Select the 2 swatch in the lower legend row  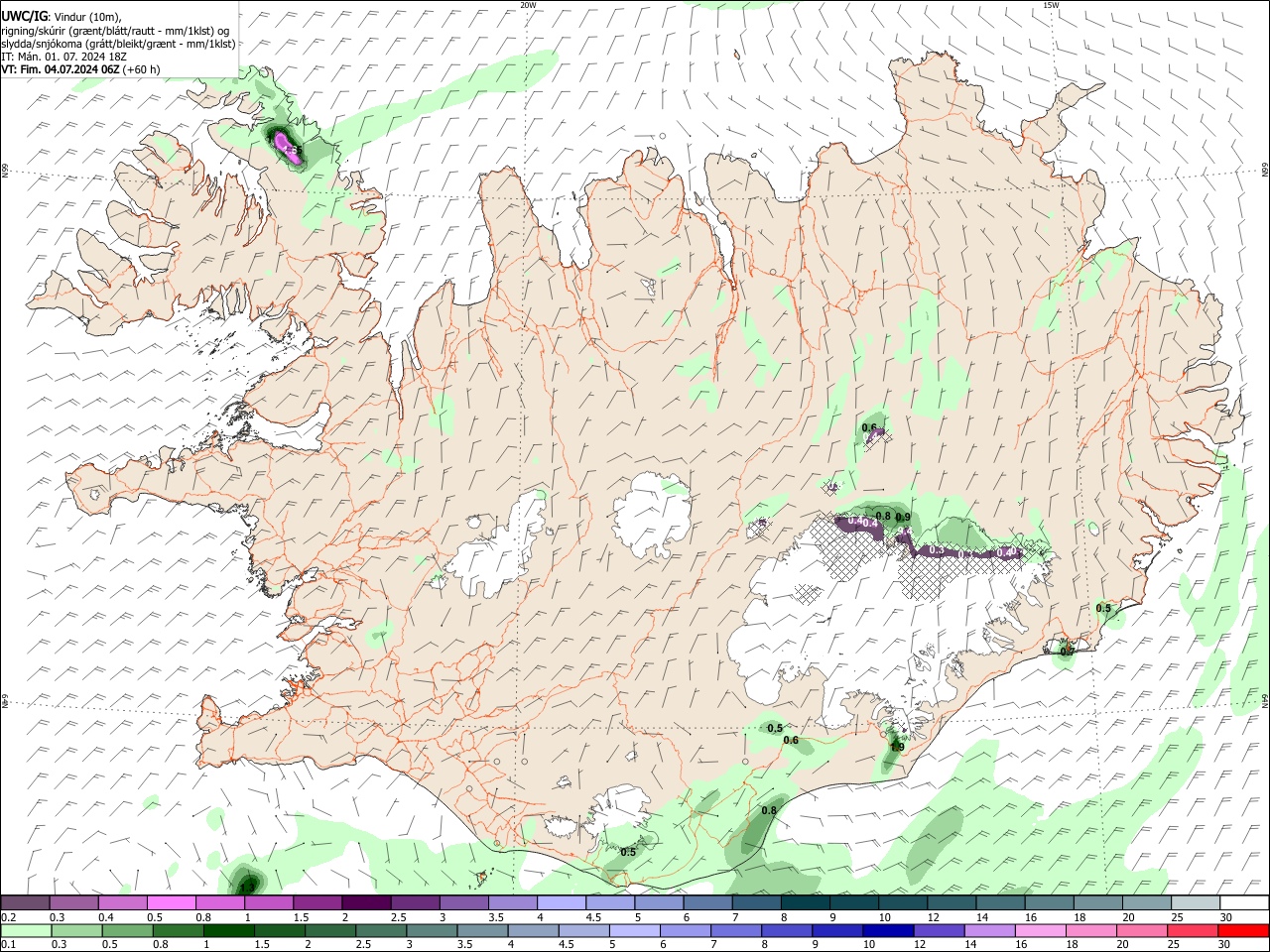330,930
